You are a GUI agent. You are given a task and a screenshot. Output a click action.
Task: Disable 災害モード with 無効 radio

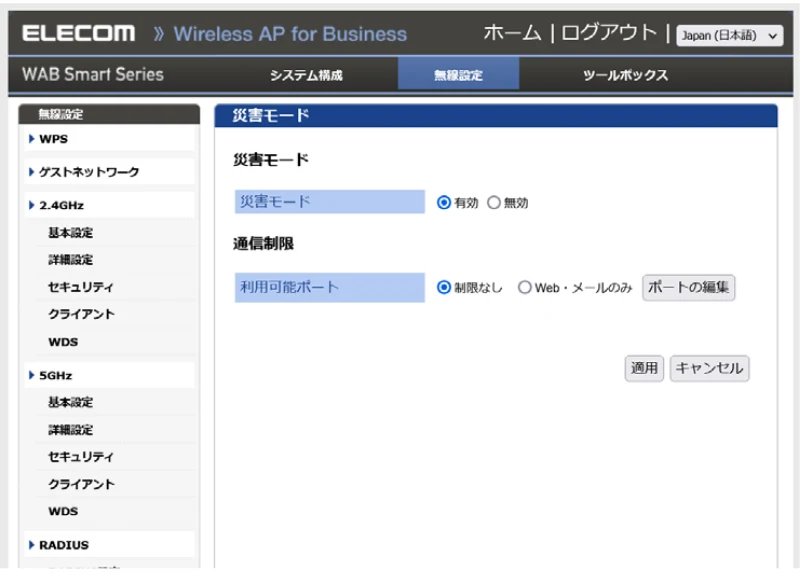click(493, 203)
